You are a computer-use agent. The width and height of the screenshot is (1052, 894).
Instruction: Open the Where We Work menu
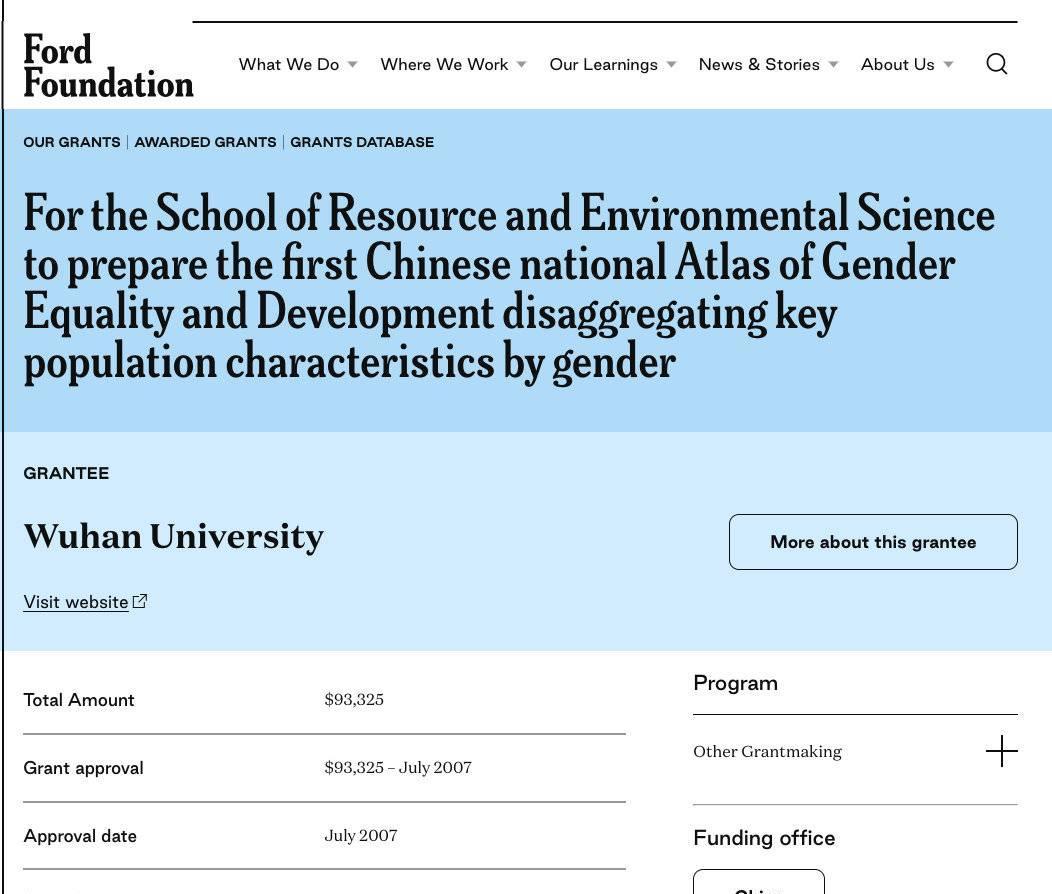(x=444, y=64)
